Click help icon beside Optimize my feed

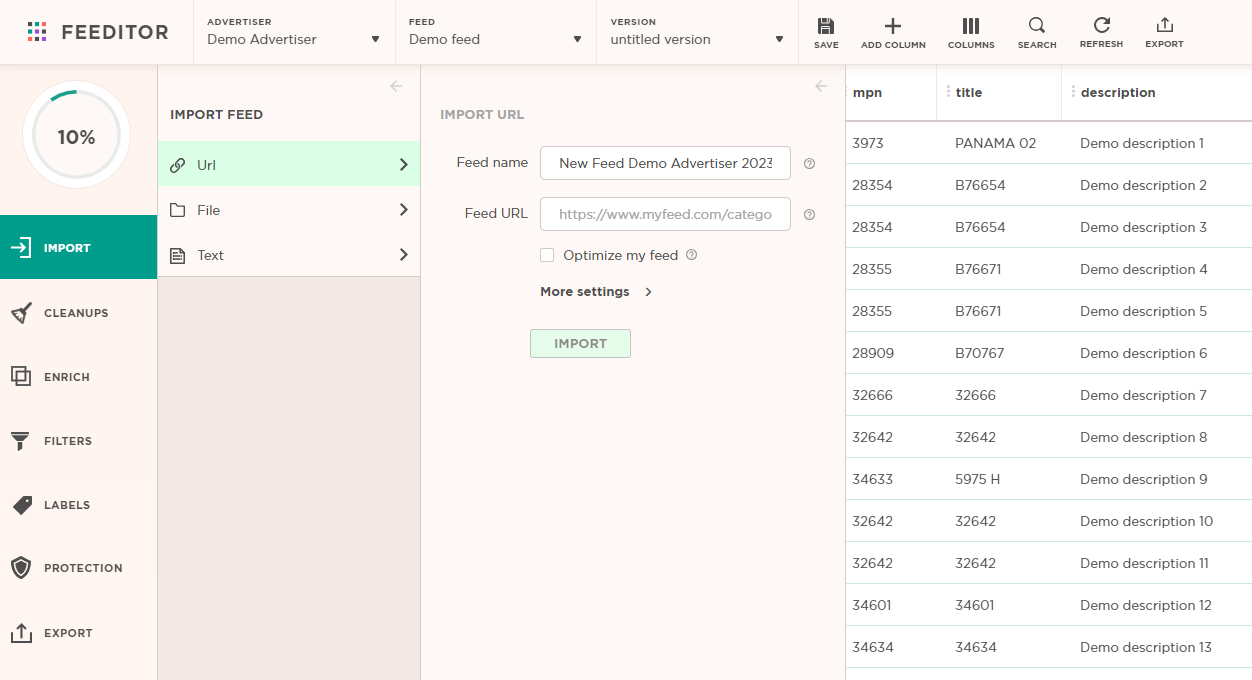691,255
